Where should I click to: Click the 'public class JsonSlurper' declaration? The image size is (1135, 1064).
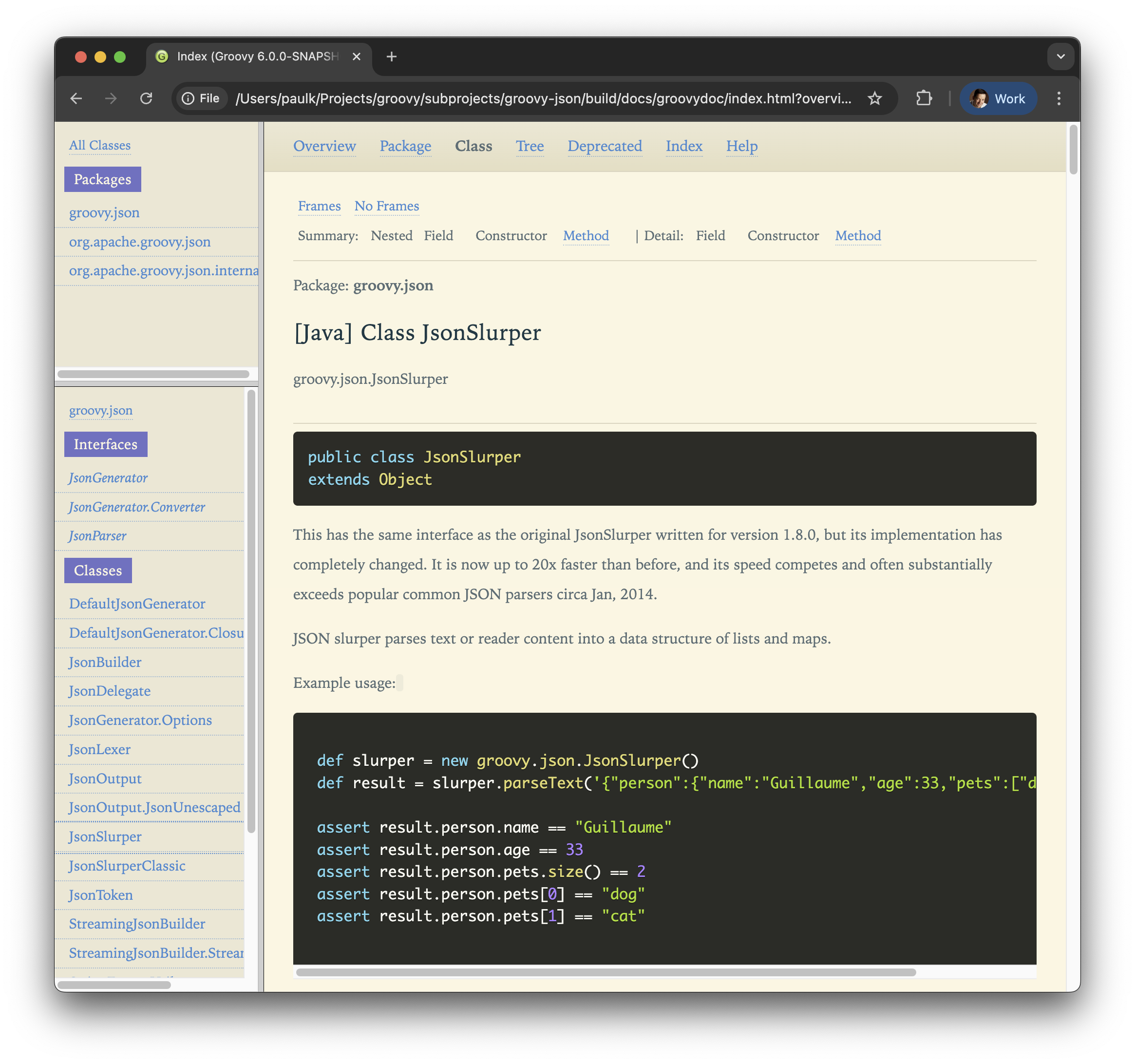point(415,457)
